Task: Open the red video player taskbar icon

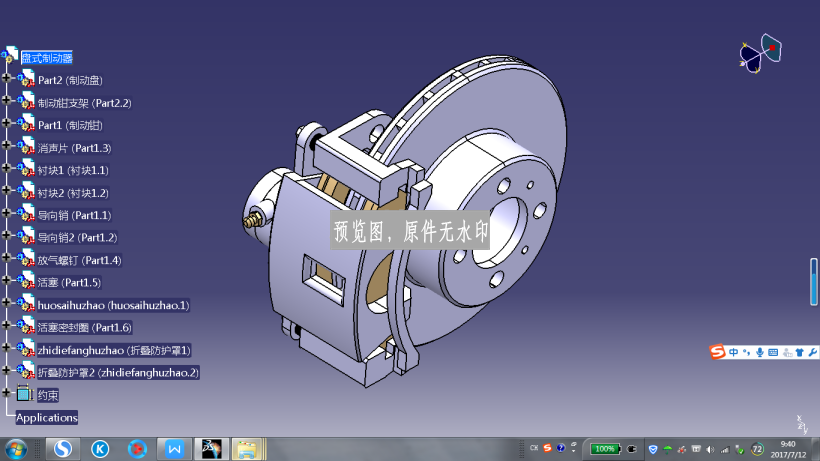Action: [137, 449]
